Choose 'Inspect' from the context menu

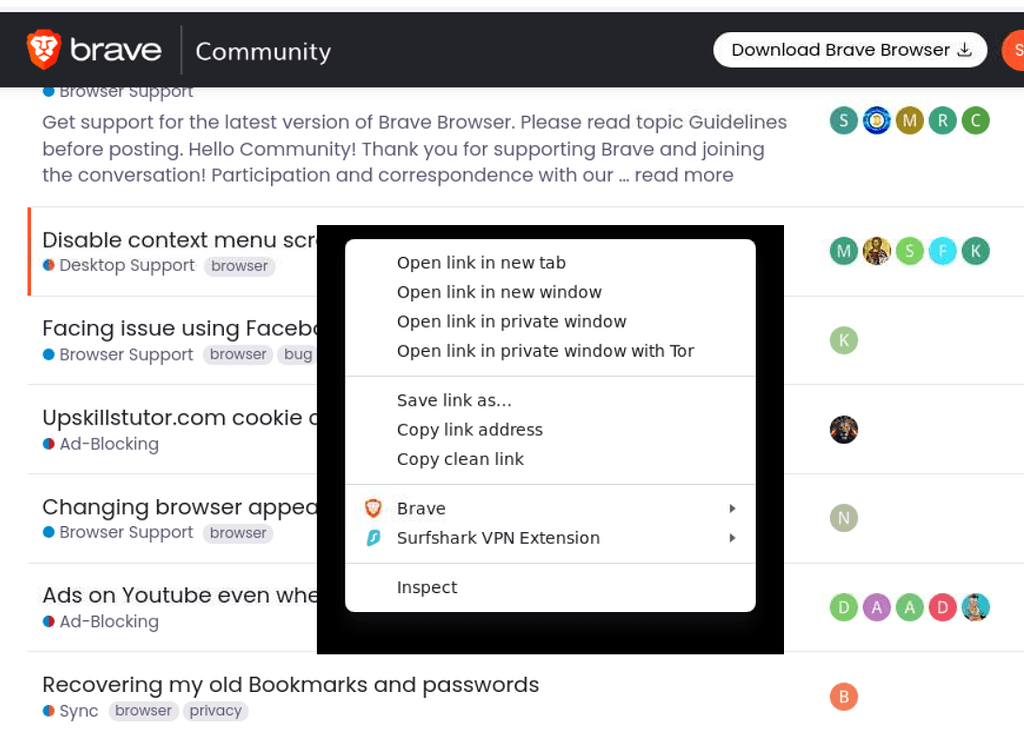[428, 587]
